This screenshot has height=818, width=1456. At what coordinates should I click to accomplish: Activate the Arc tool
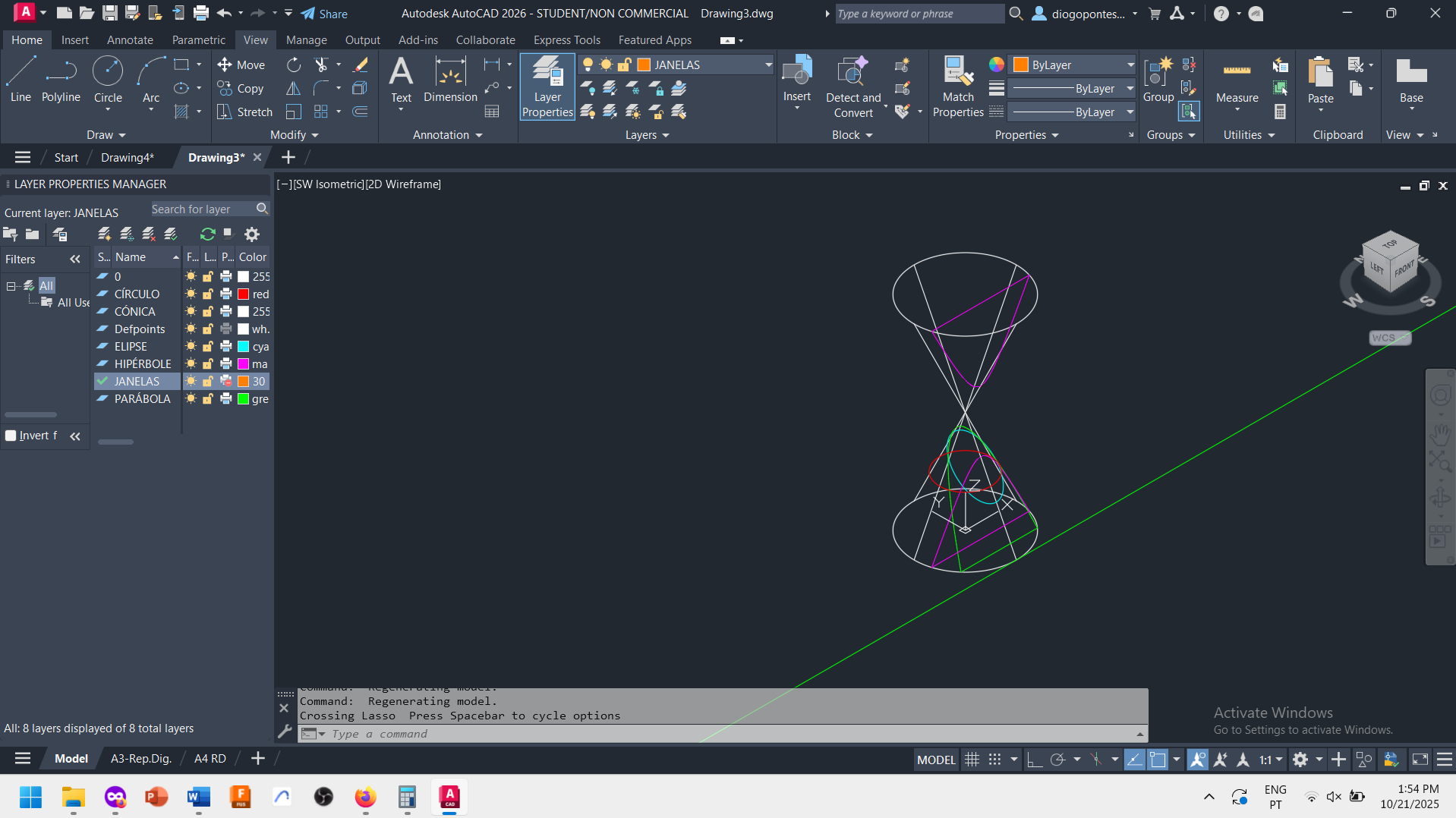click(151, 79)
